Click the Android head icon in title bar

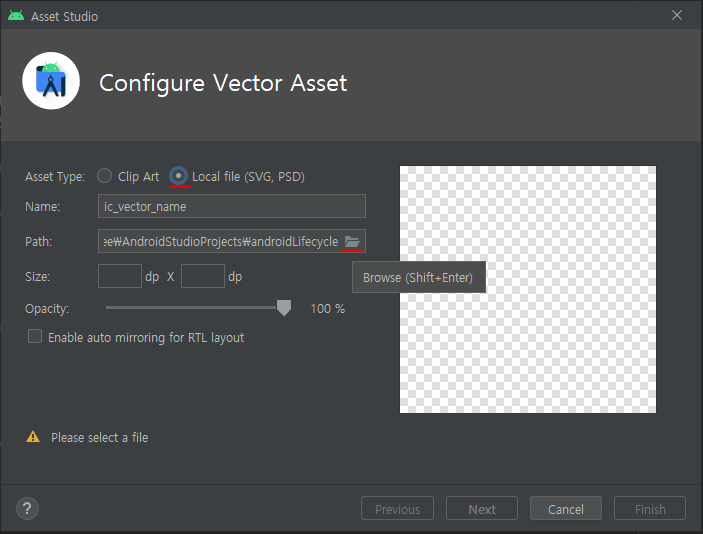pos(16,16)
